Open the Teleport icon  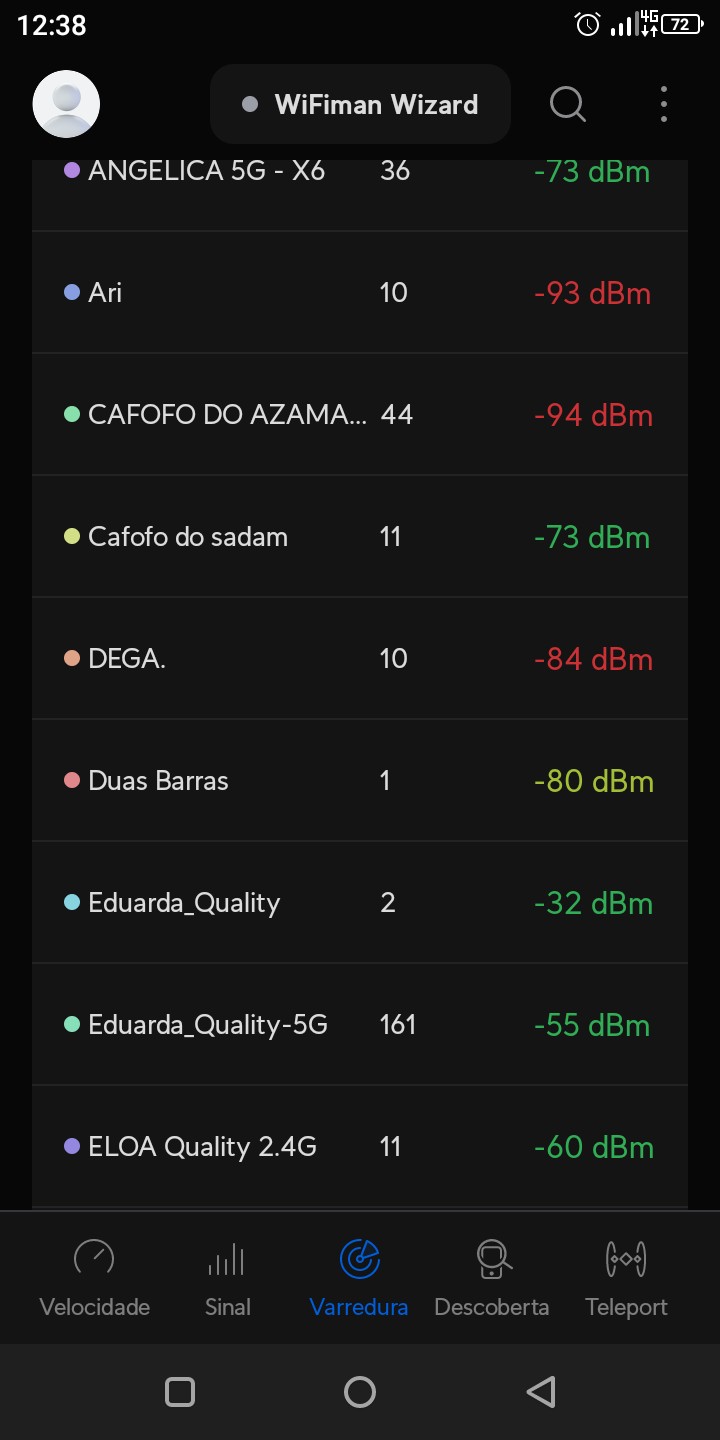coord(626,1258)
